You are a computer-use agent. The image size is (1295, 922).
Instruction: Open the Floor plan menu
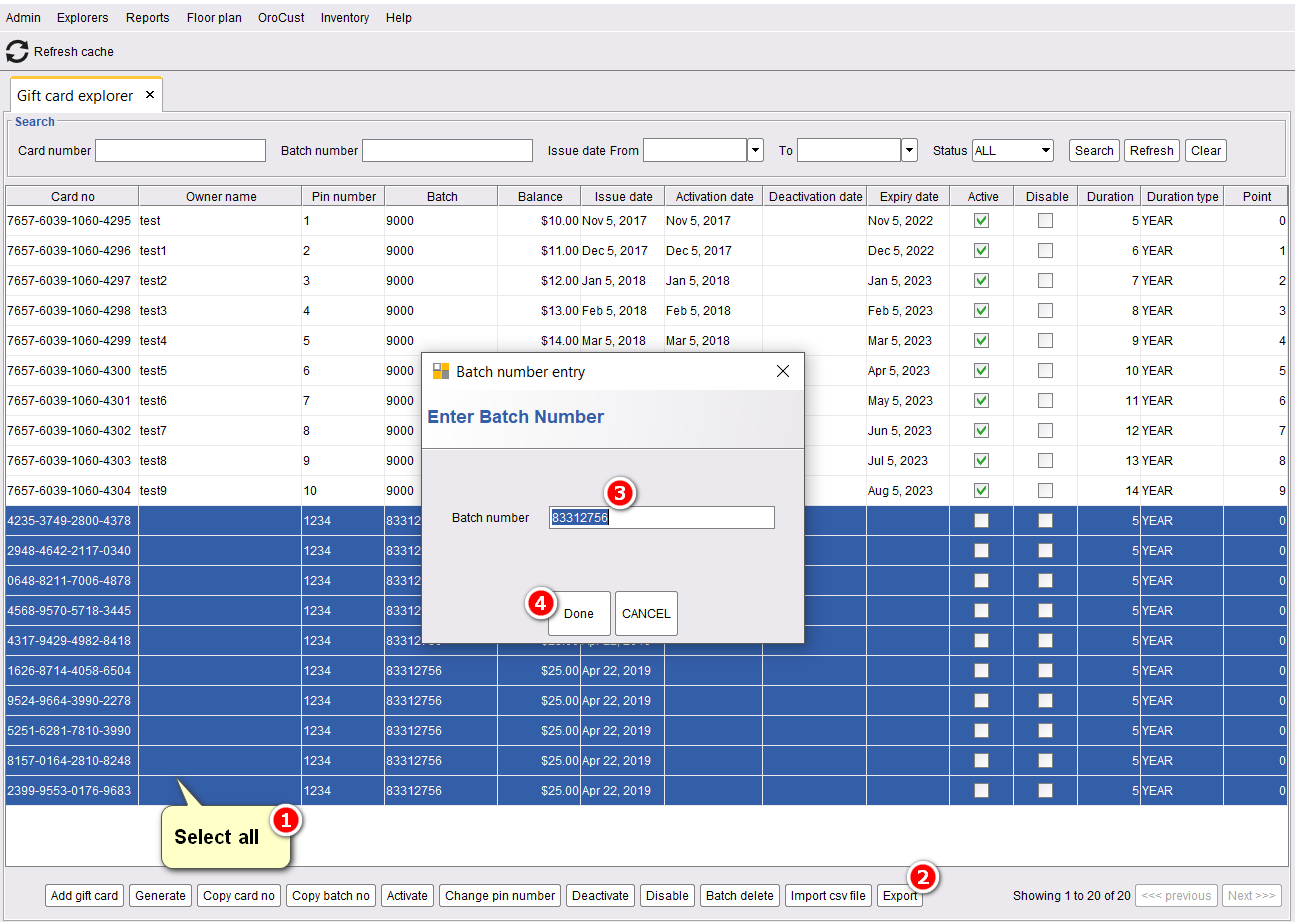[214, 18]
